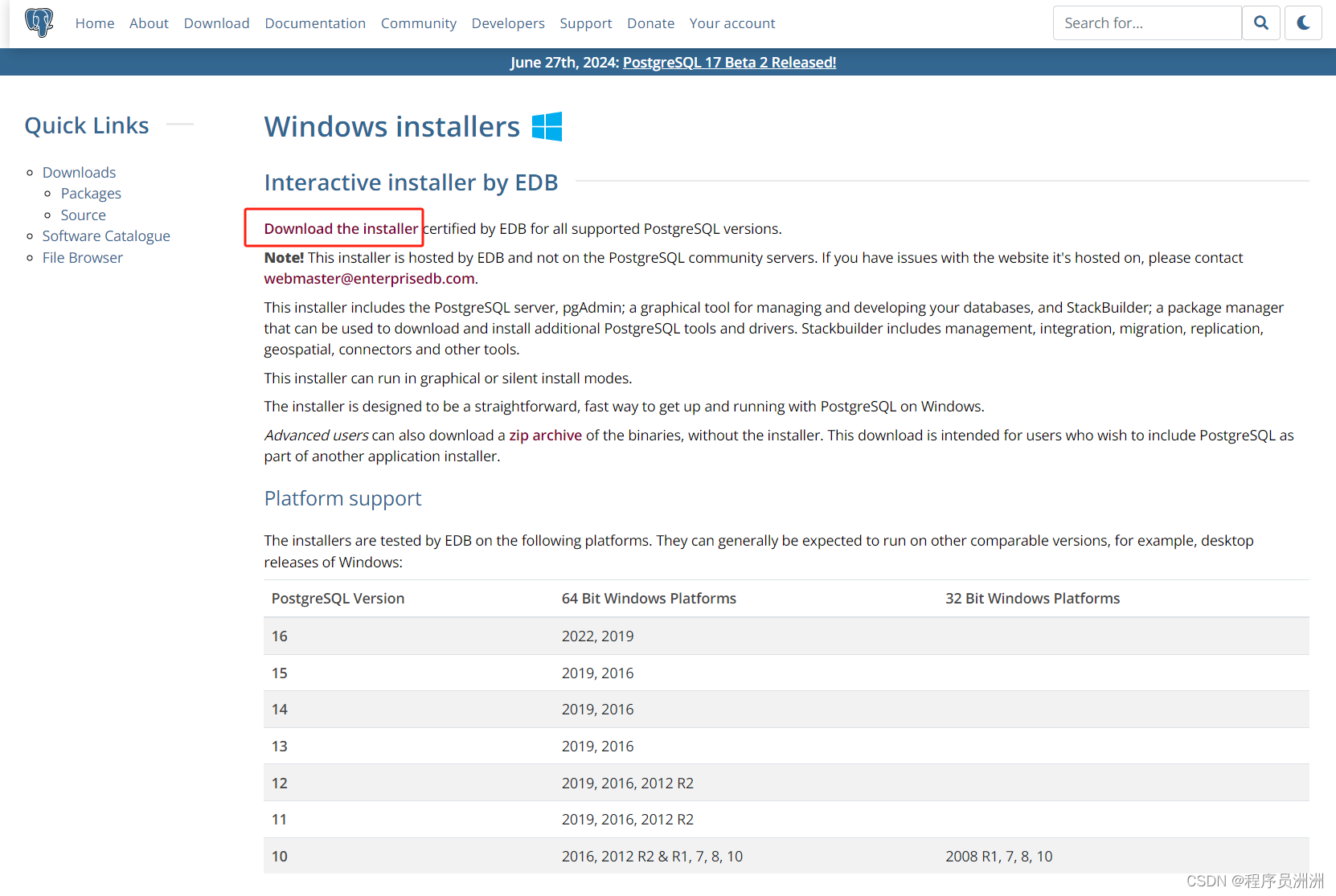
Task: Click the search magnifier button
Action: [x=1261, y=23]
